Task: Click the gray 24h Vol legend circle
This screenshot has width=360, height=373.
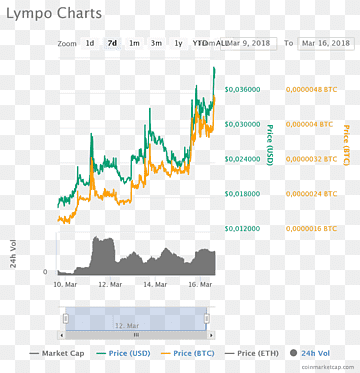Action: [294, 353]
